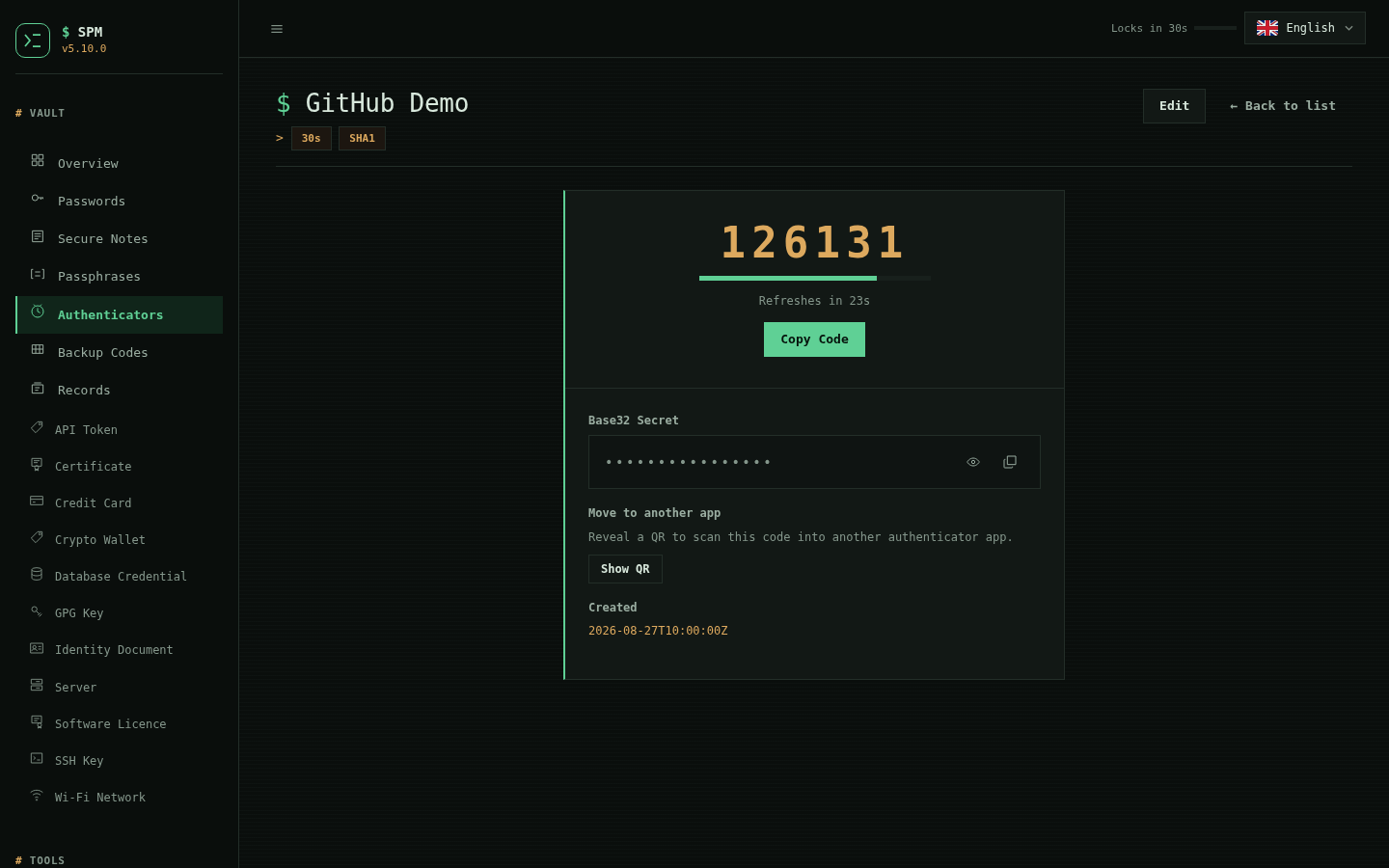This screenshot has width=1389, height=868.
Task: Click the Secure Notes icon
Action: point(38,236)
